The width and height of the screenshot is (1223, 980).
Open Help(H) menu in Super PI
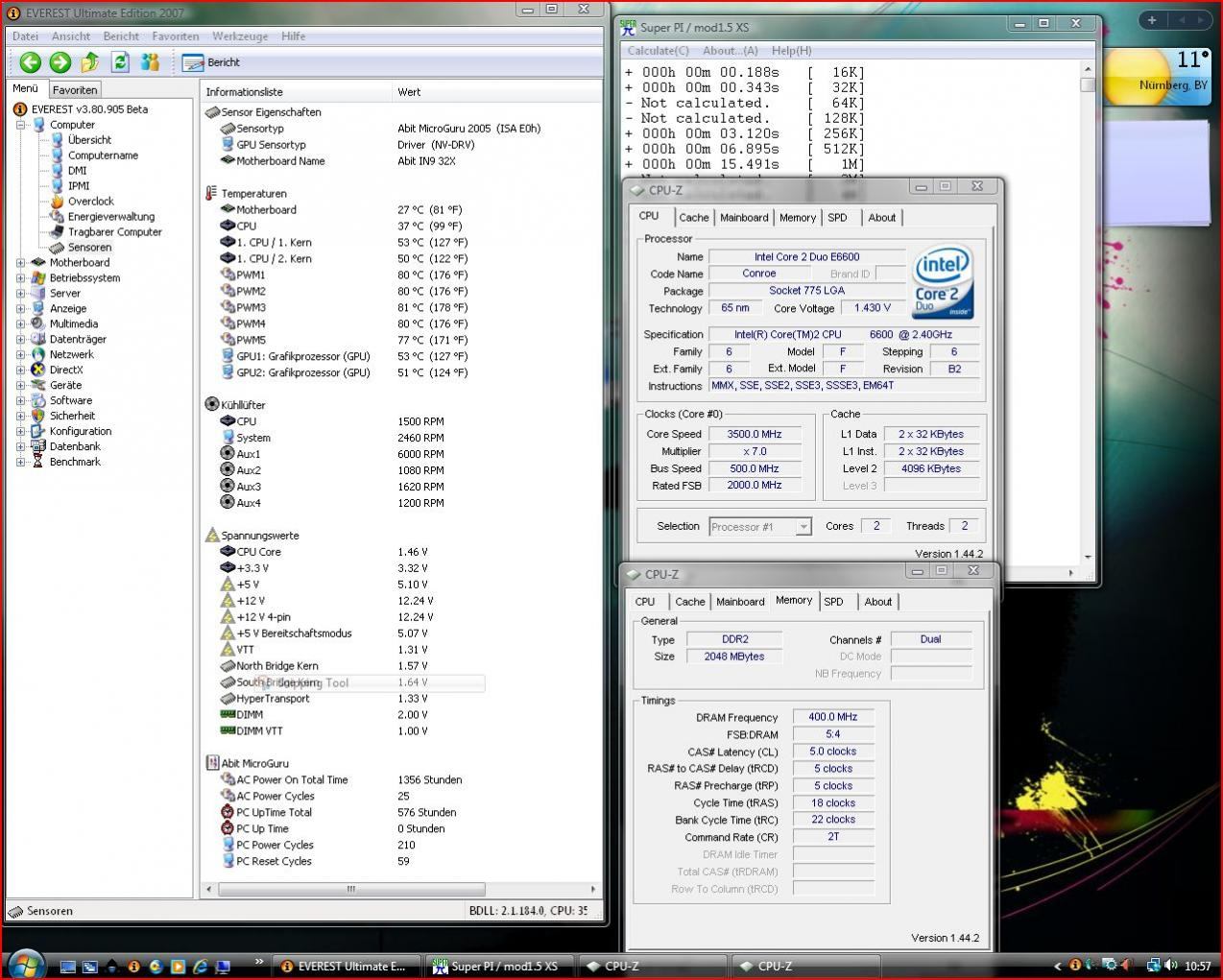pyautogui.click(x=791, y=51)
